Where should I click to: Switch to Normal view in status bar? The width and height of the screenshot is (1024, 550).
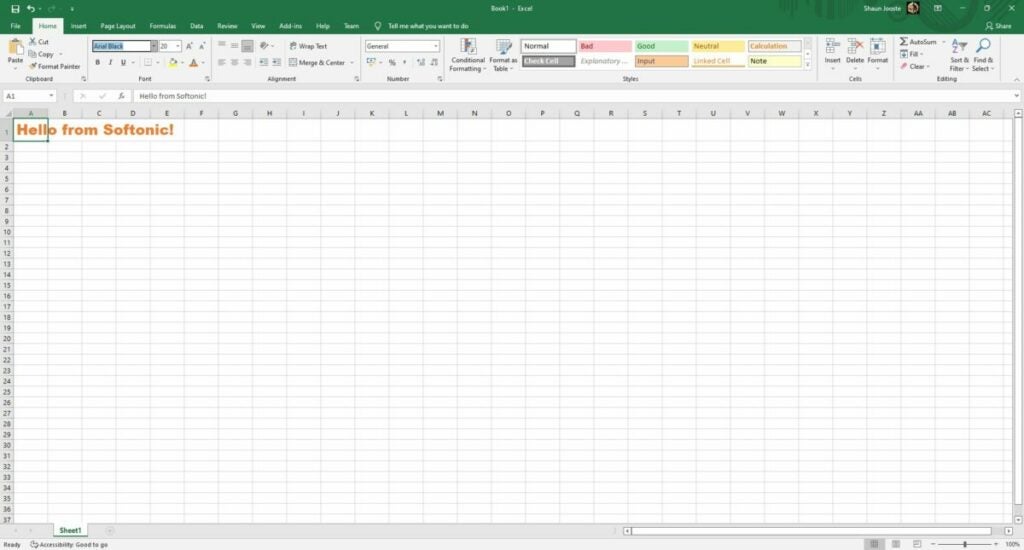874,543
